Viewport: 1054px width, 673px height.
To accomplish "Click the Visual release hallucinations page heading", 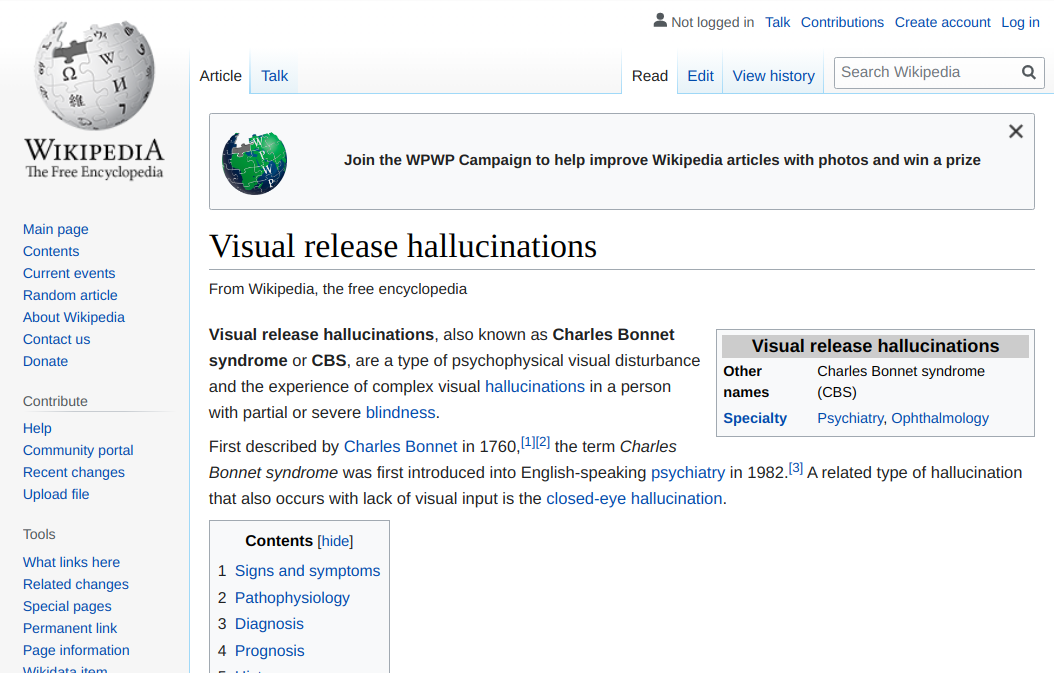I will pyautogui.click(x=403, y=246).
